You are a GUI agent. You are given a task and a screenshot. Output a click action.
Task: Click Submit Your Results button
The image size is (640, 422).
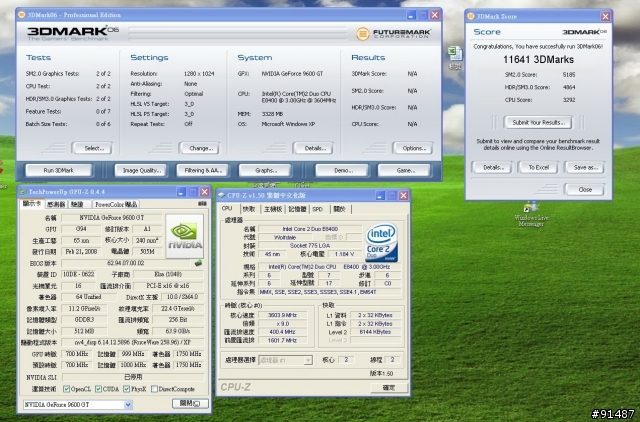click(538, 122)
